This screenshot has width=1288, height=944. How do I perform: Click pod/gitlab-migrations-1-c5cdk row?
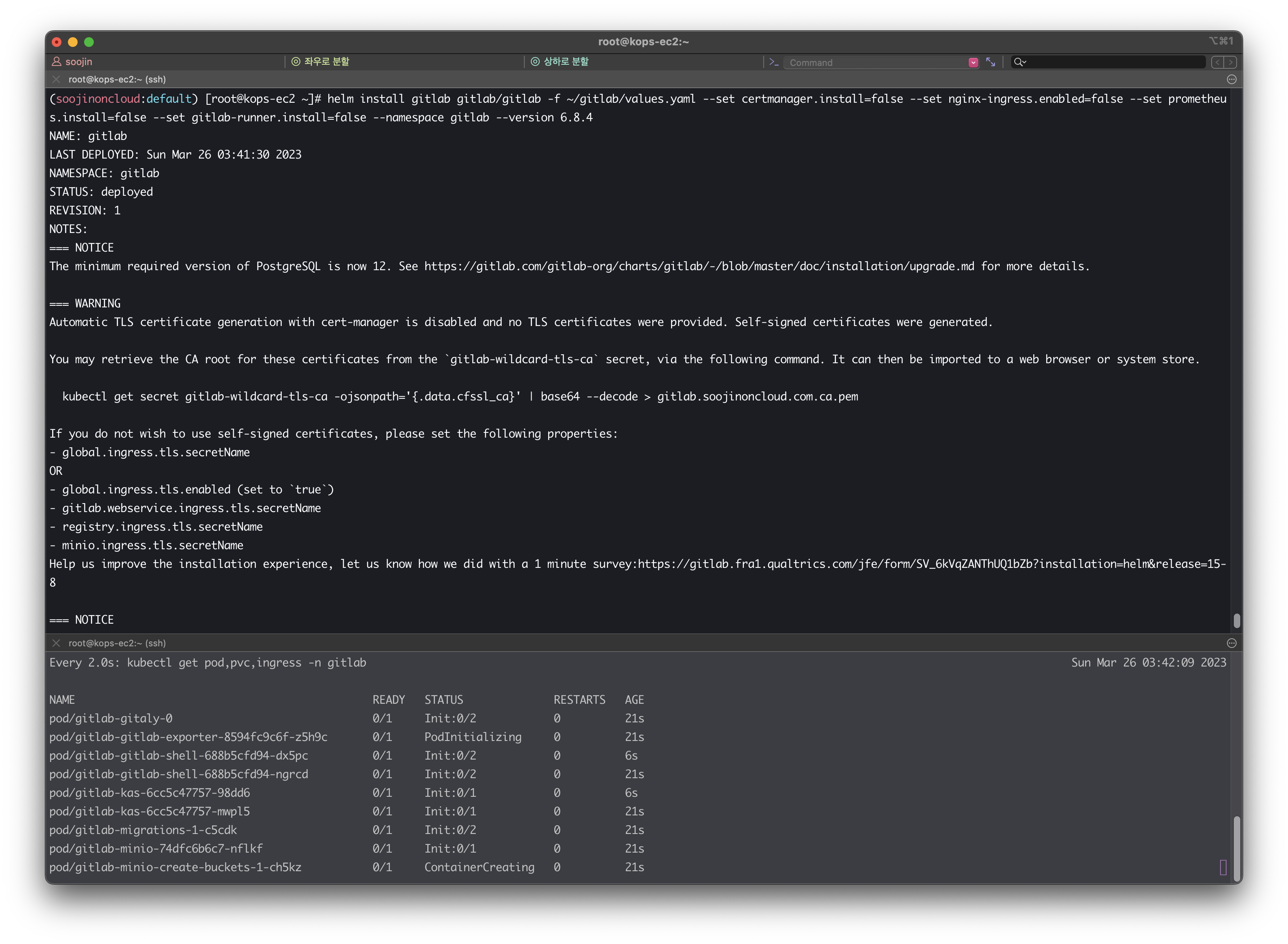tap(347, 830)
